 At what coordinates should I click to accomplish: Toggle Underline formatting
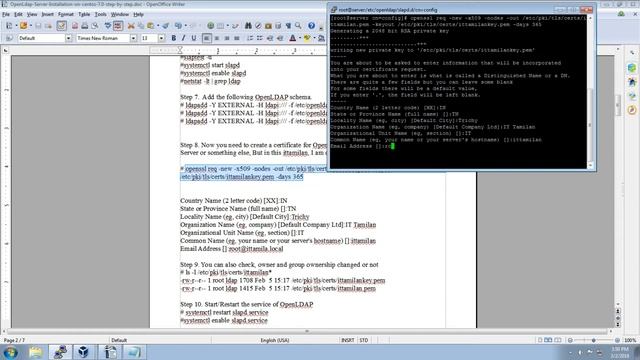point(193,38)
